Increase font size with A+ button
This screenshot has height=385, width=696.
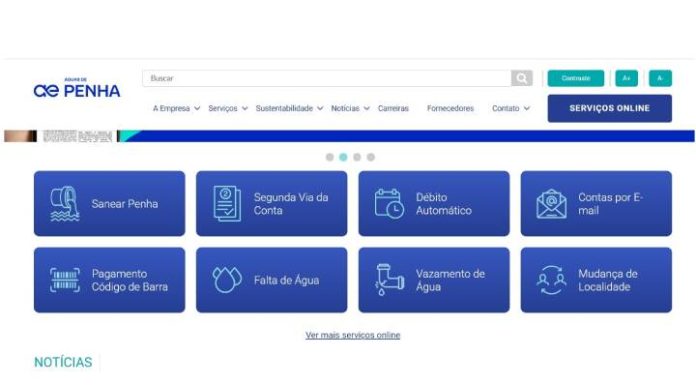(626, 78)
